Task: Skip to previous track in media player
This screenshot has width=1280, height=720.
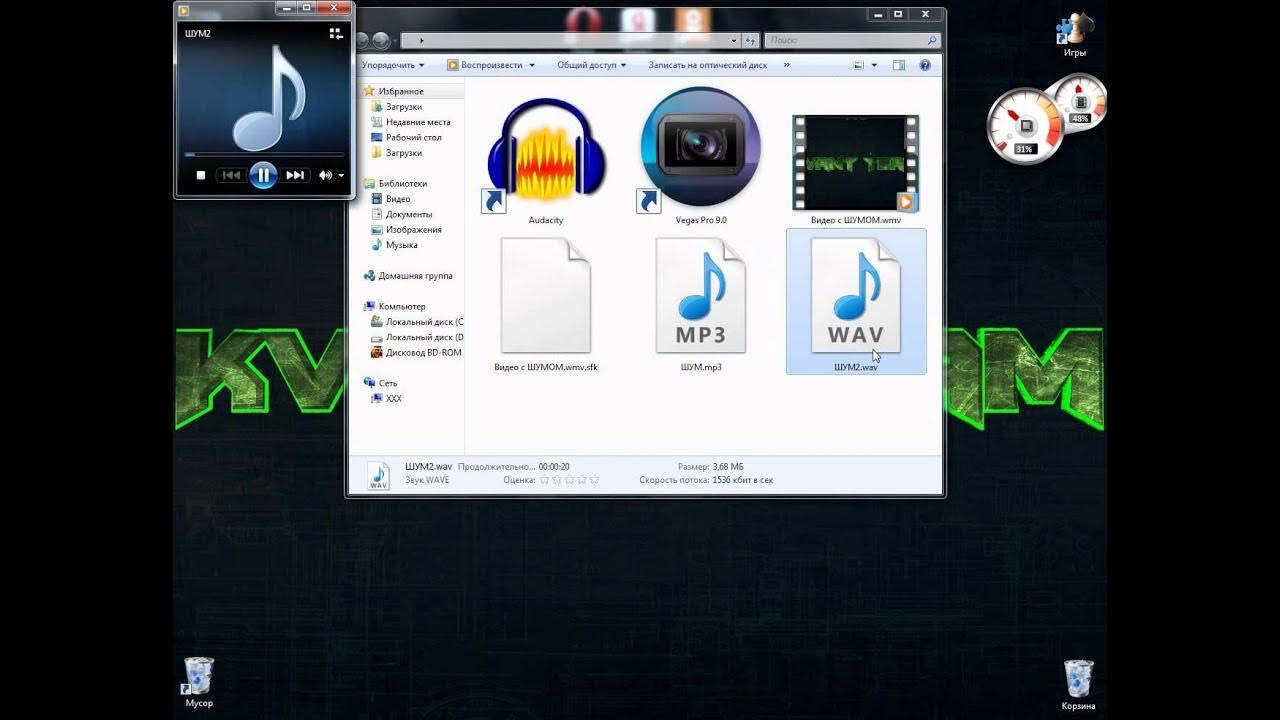Action: (231, 175)
